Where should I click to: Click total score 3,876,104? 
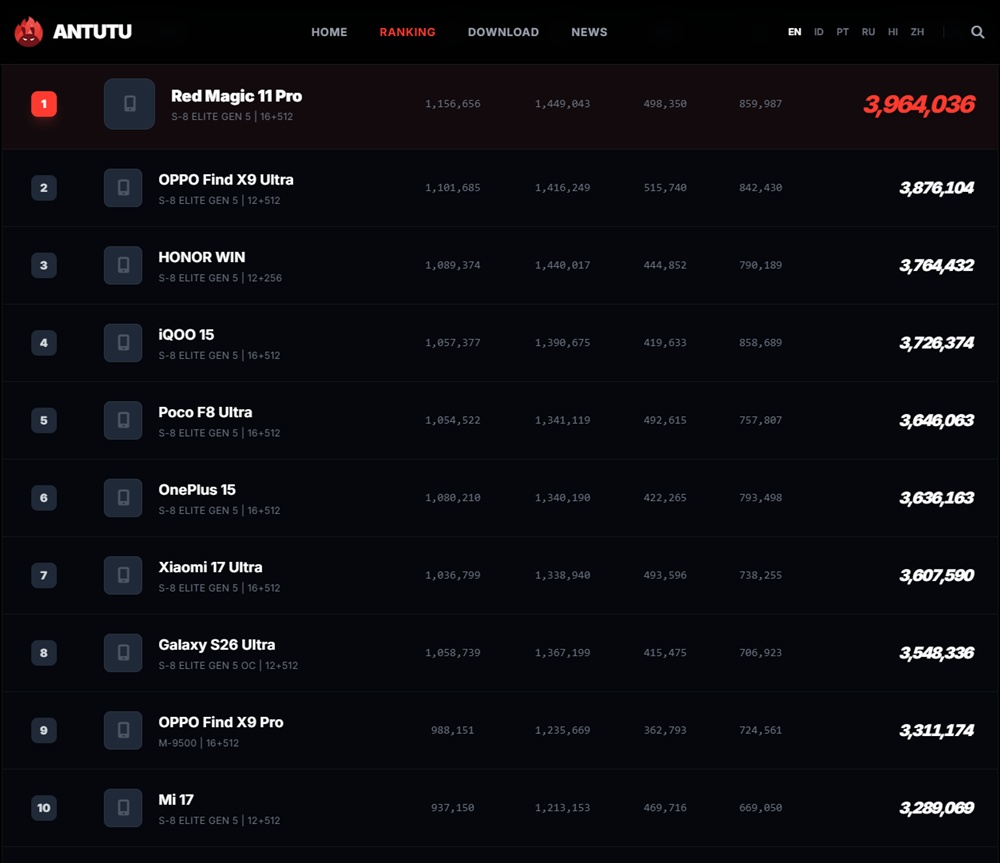(x=936, y=188)
